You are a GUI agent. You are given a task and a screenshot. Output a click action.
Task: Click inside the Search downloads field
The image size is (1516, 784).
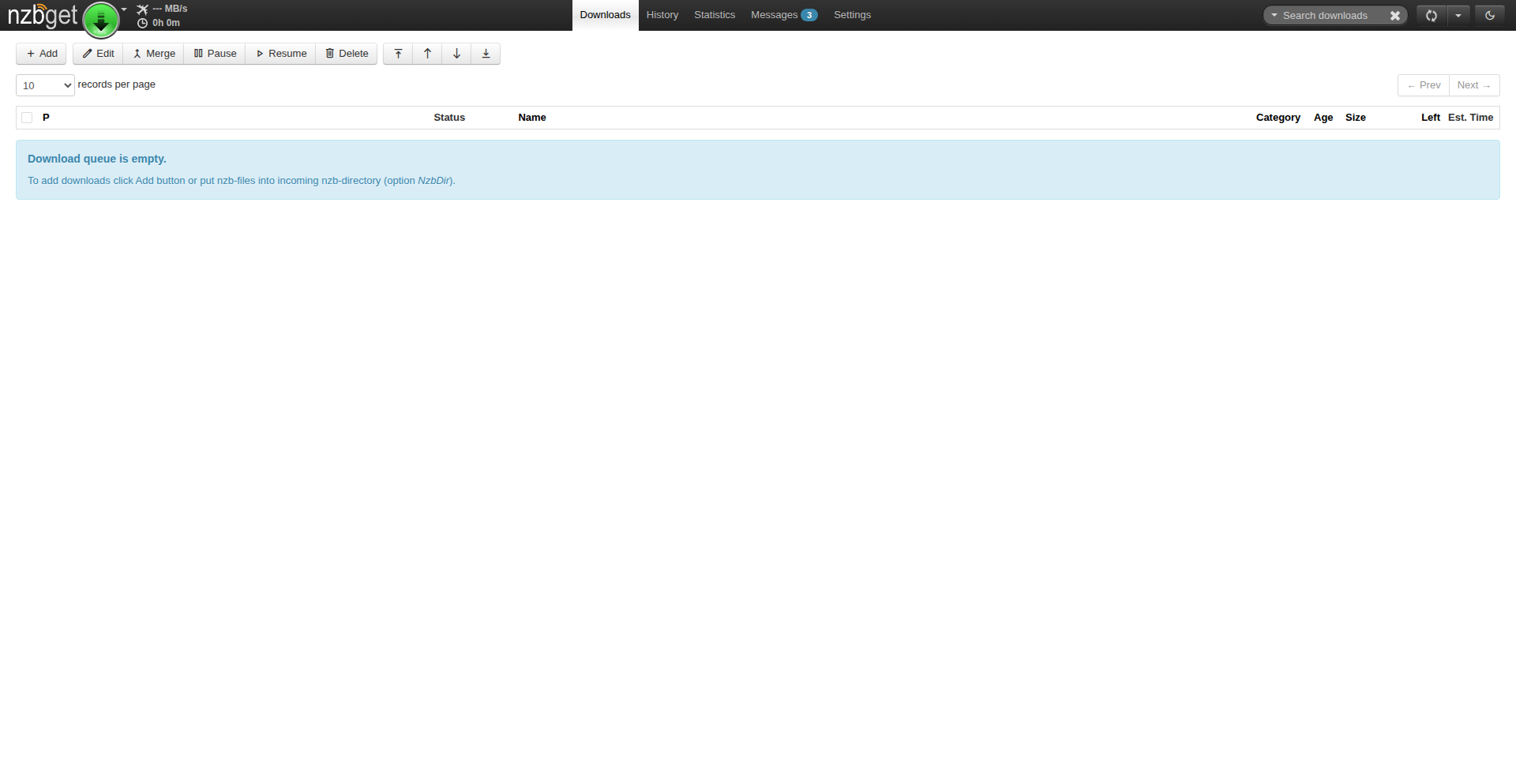(1330, 15)
